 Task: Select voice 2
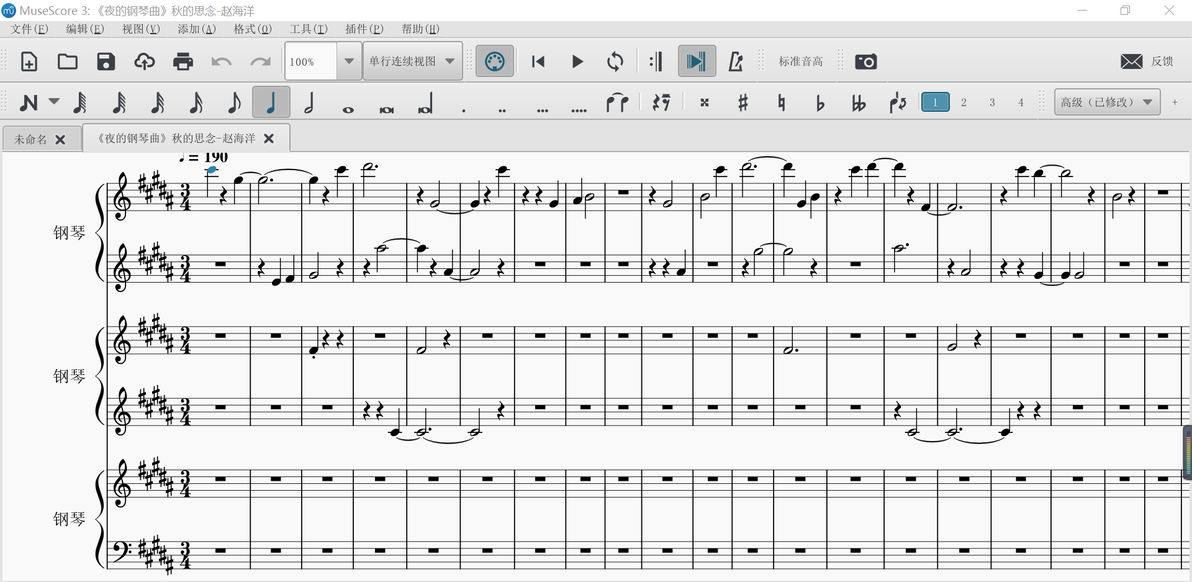(963, 102)
